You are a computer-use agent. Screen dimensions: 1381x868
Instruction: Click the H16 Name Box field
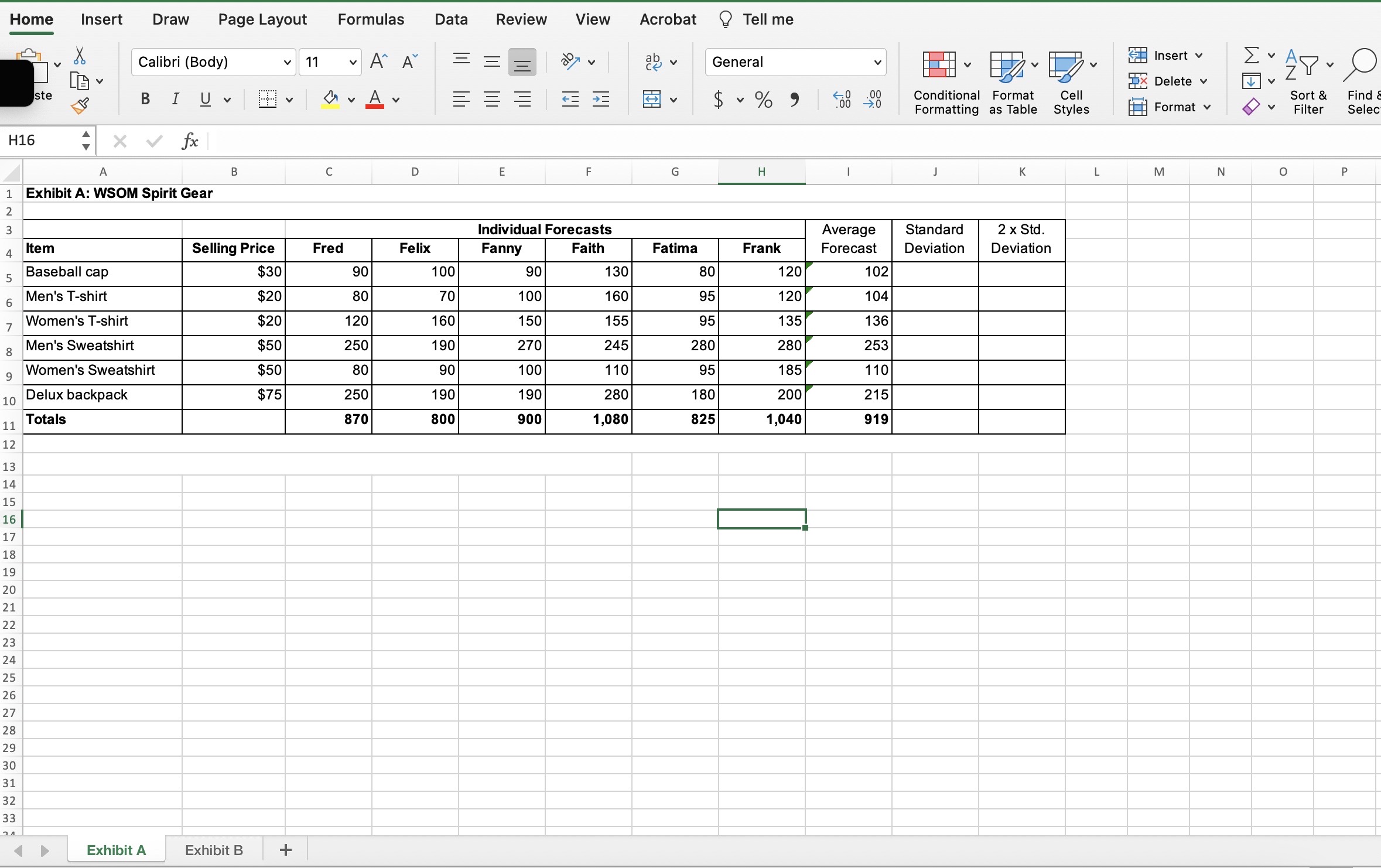(41, 141)
